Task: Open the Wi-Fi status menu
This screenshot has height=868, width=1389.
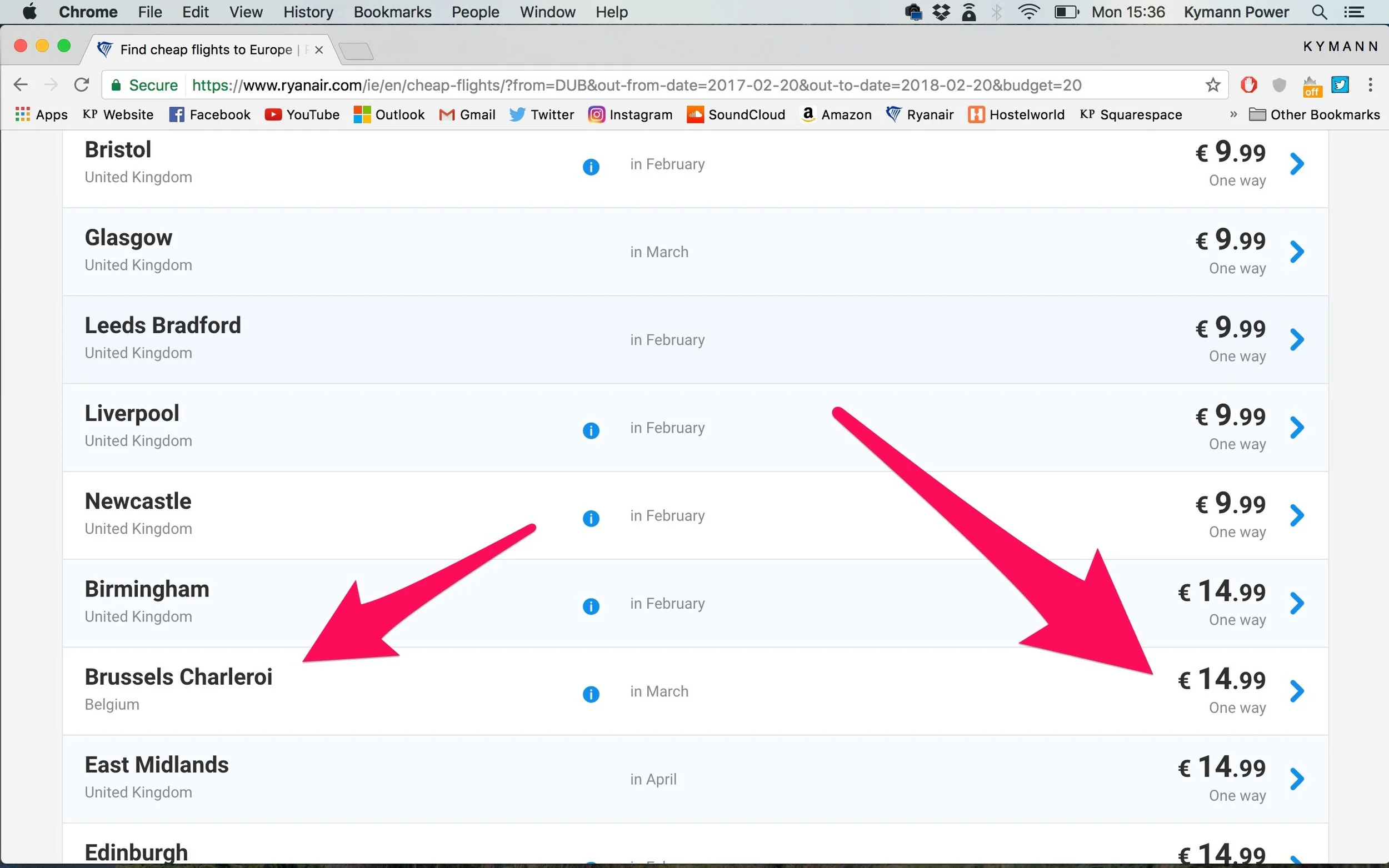Action: point(1028,12)
